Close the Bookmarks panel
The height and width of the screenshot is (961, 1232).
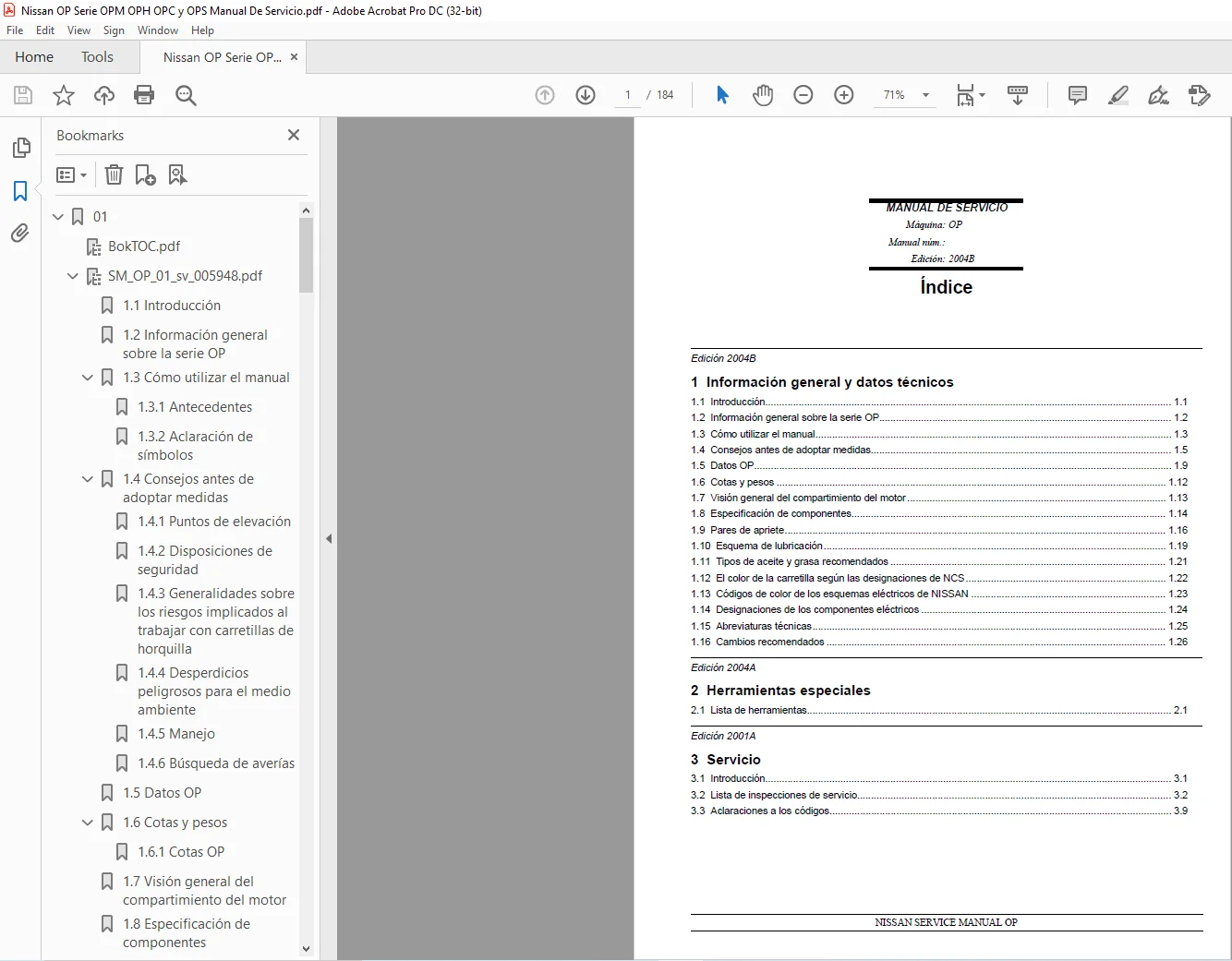click(294, 135)
